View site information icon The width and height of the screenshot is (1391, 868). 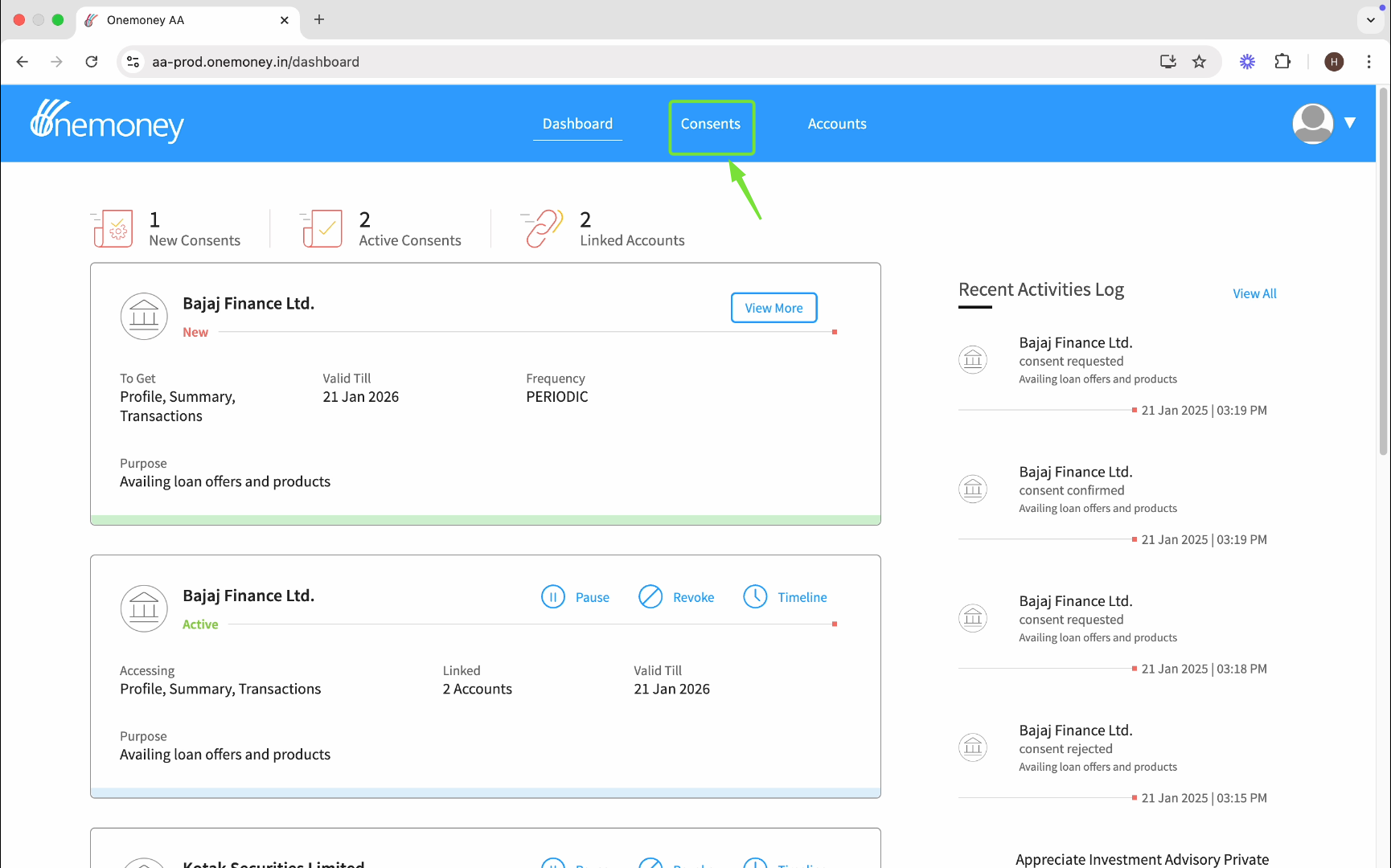click(x=133, y=62)
